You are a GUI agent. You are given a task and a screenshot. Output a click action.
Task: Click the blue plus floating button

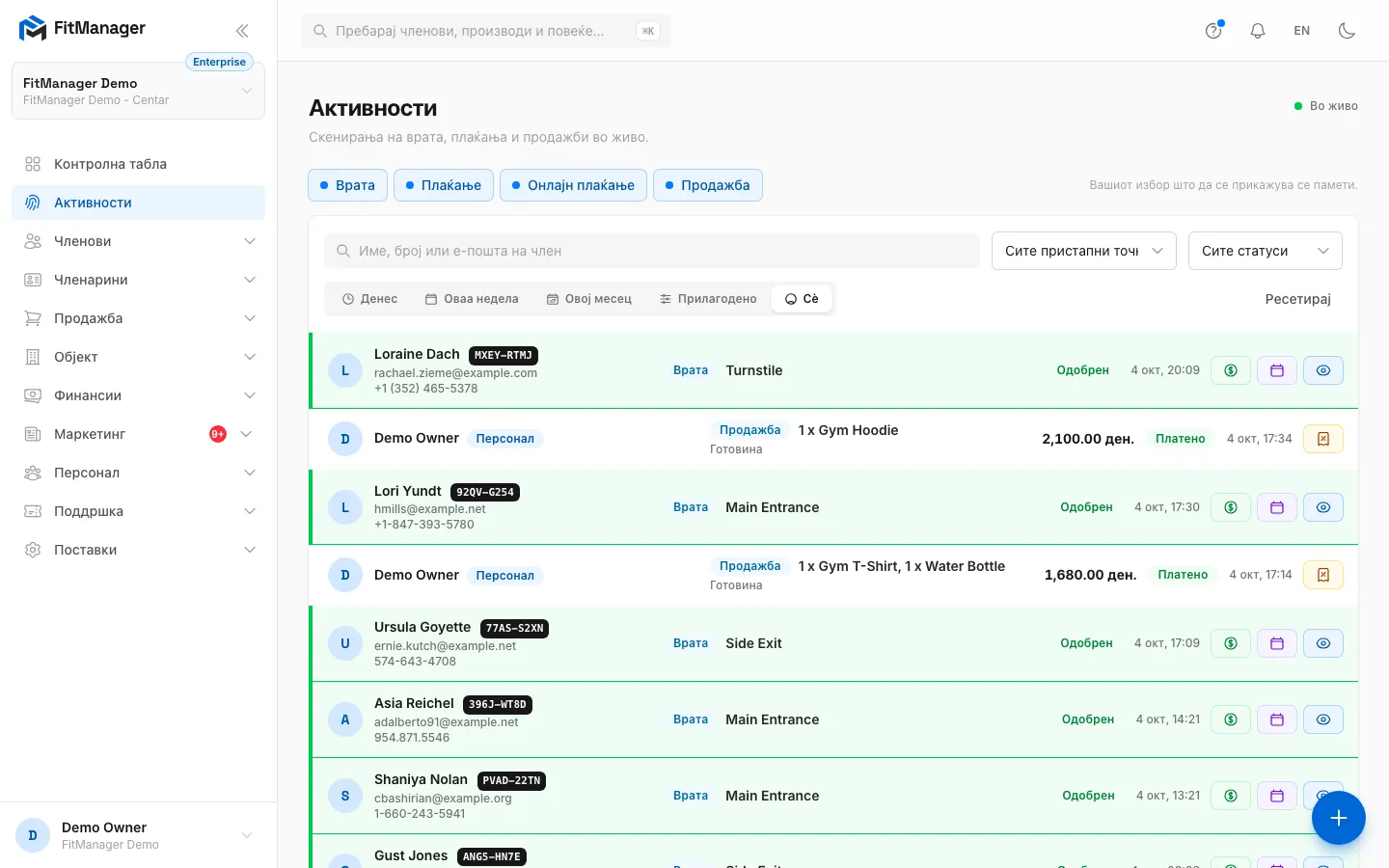point(1339,818)
